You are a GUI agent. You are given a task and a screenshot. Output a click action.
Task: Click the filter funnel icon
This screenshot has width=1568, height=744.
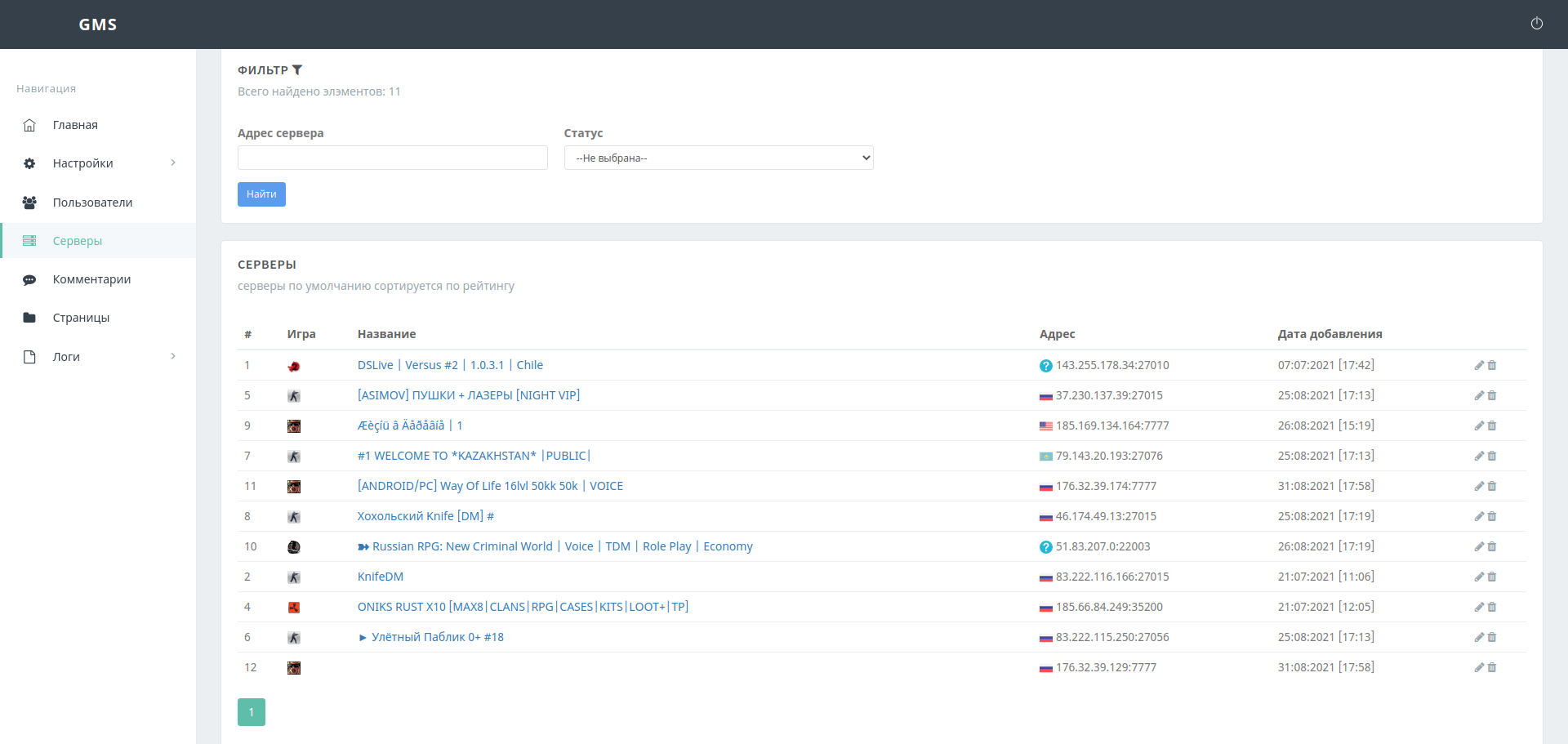pyautogui.click(x=297, y=70)
